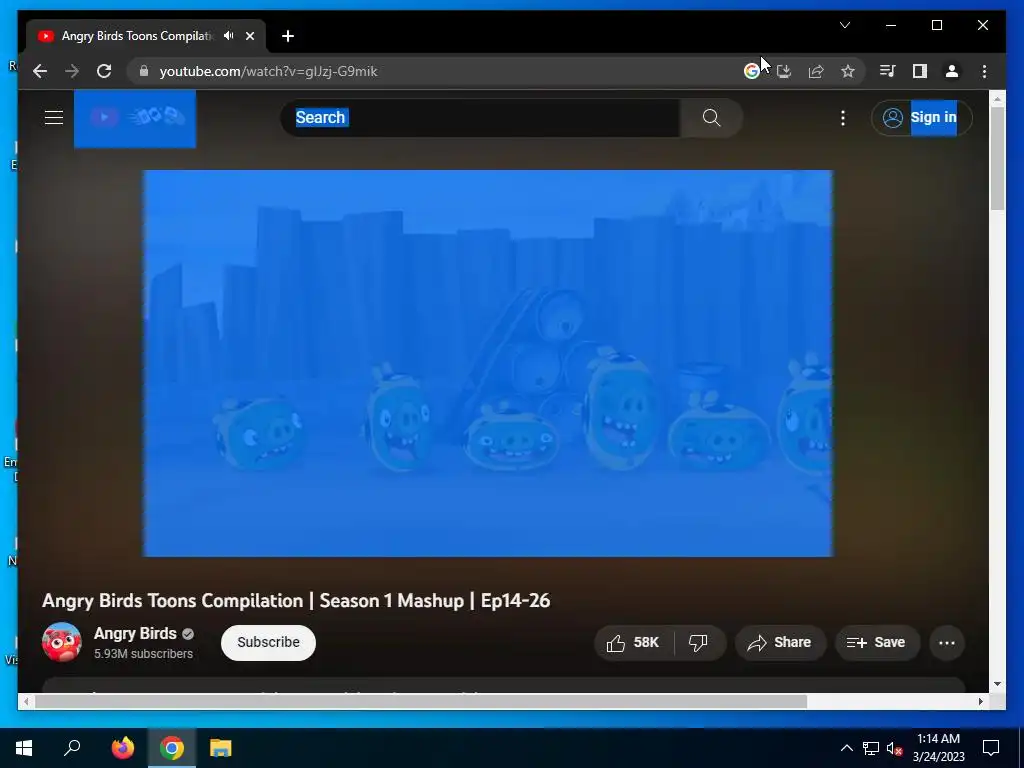Like the video showing 58K likes
This screenshot has width=1024, height=768.
pos(633,643)
